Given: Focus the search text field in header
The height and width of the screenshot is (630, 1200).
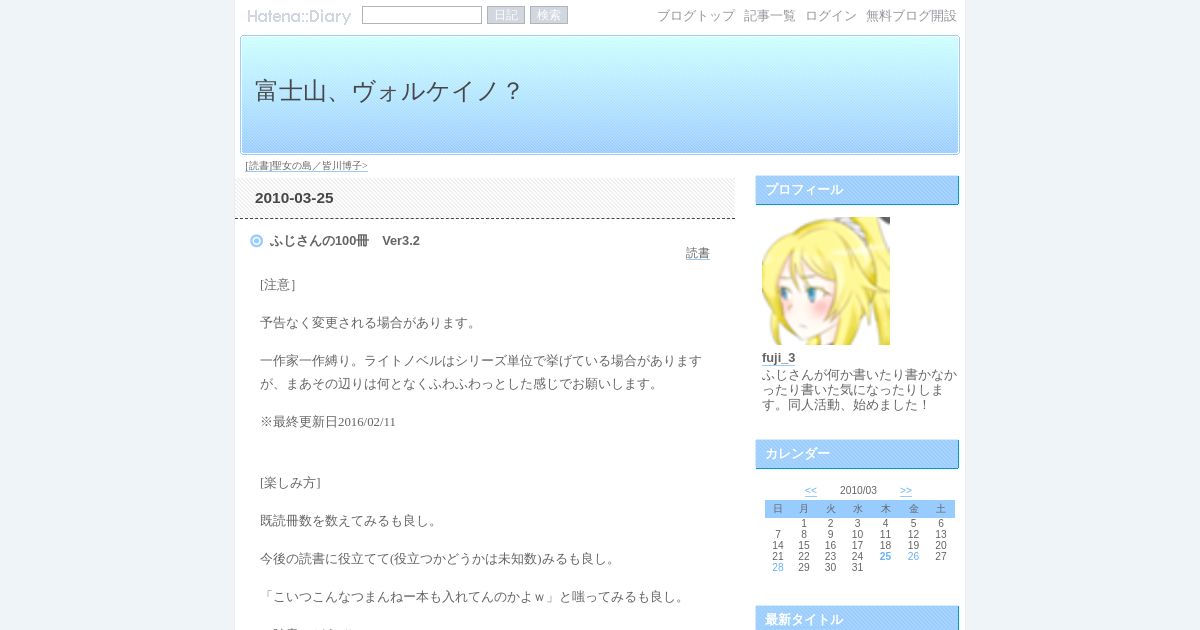Looking at the screenshot, I should pyautogui.click(x=422, y=15).
